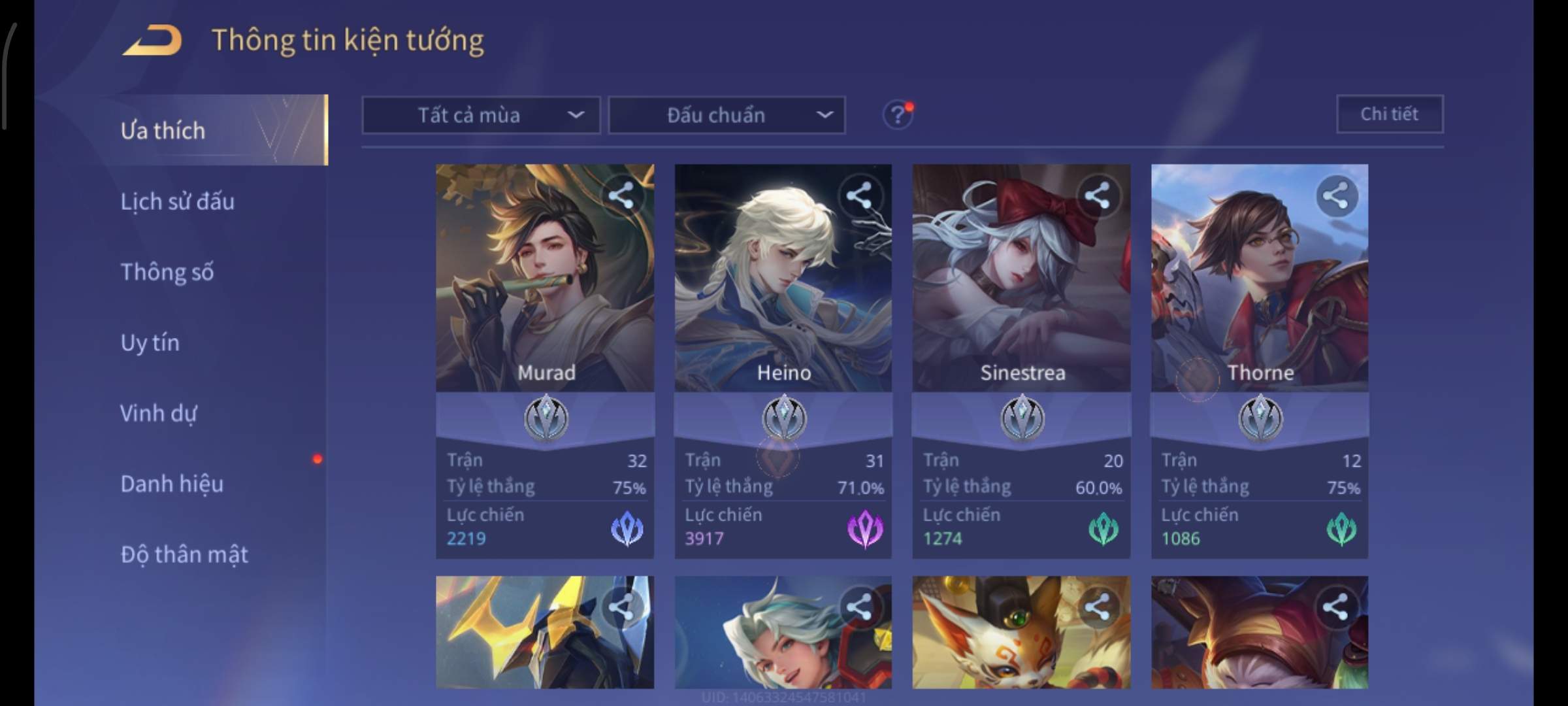Open the Độ thân mật tab
The height and width of the screenshot is (706, 1568).
184,554
